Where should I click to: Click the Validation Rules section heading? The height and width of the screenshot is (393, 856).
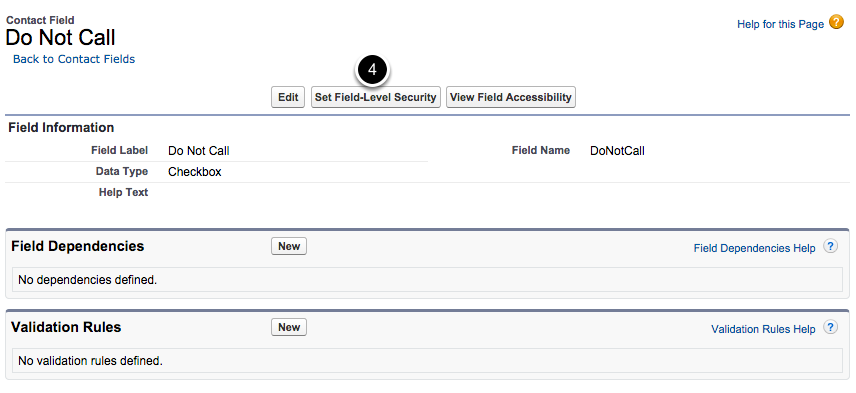(x=66, y=327)
